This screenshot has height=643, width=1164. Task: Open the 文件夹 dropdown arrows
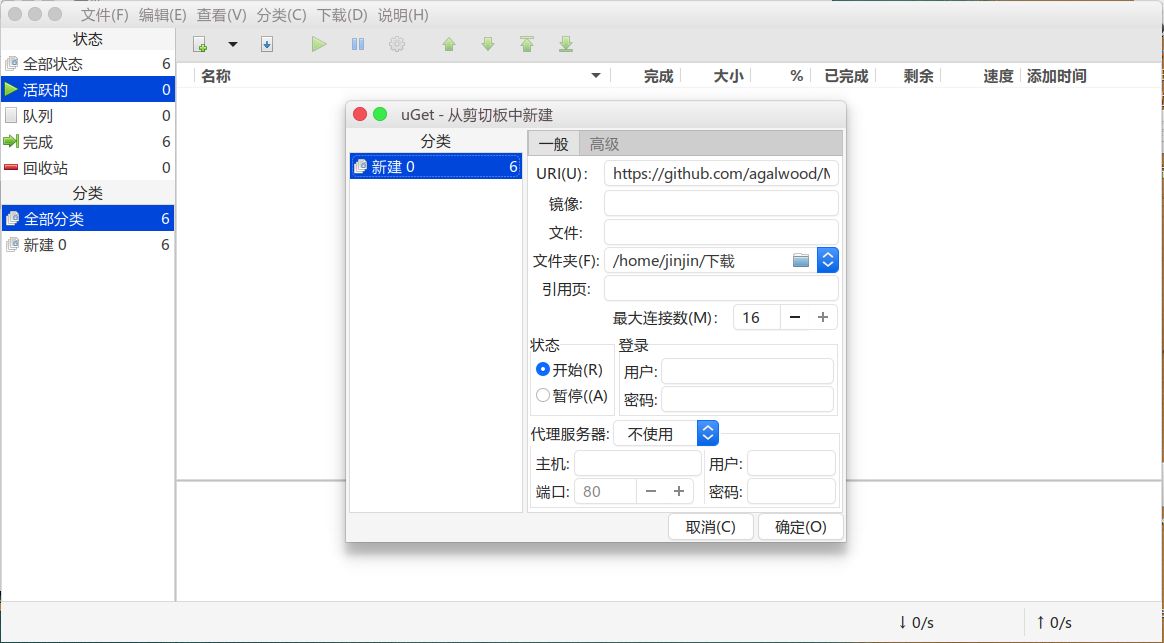(828, 260)
